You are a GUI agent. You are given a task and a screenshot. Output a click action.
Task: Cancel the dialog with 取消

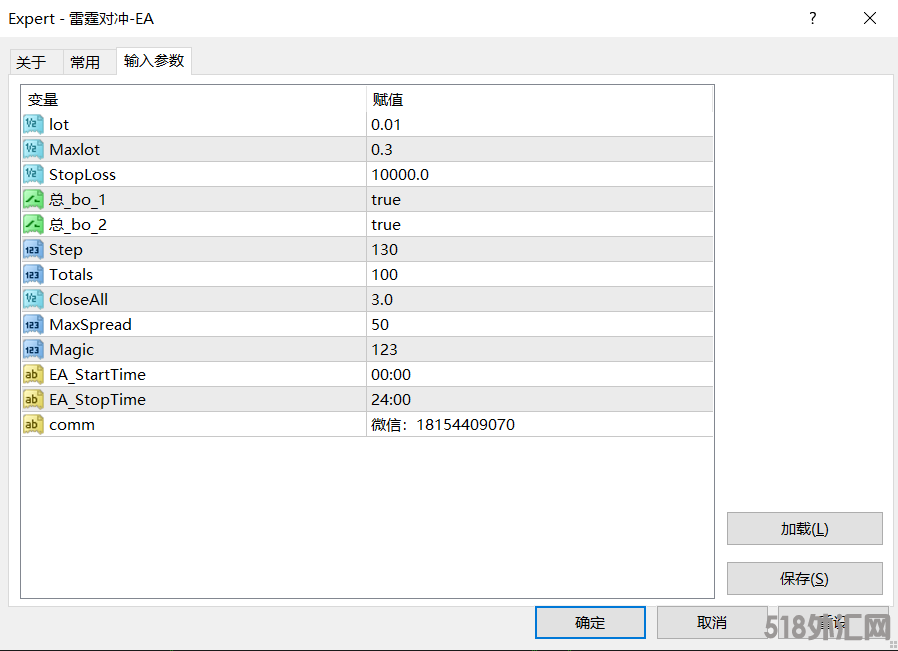pyautogui.click(x=711, y=622)
